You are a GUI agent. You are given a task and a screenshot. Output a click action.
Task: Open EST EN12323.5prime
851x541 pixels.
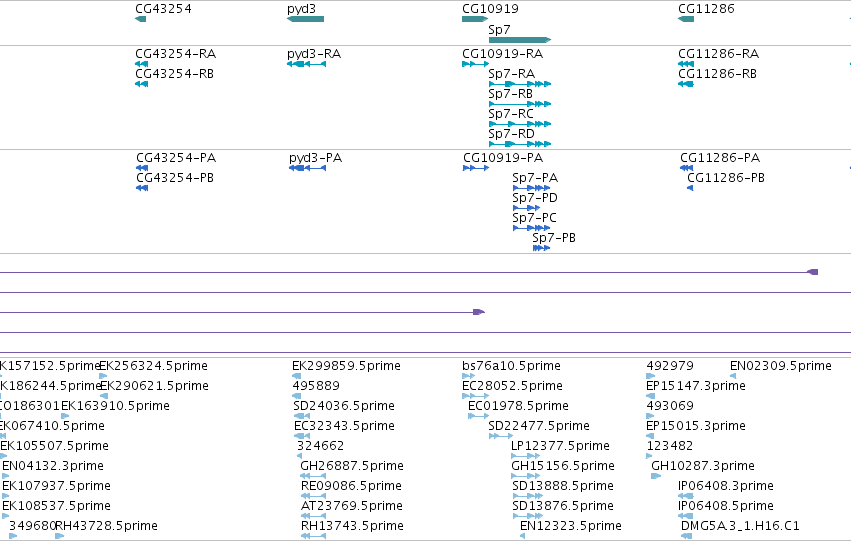pos(571,526)
